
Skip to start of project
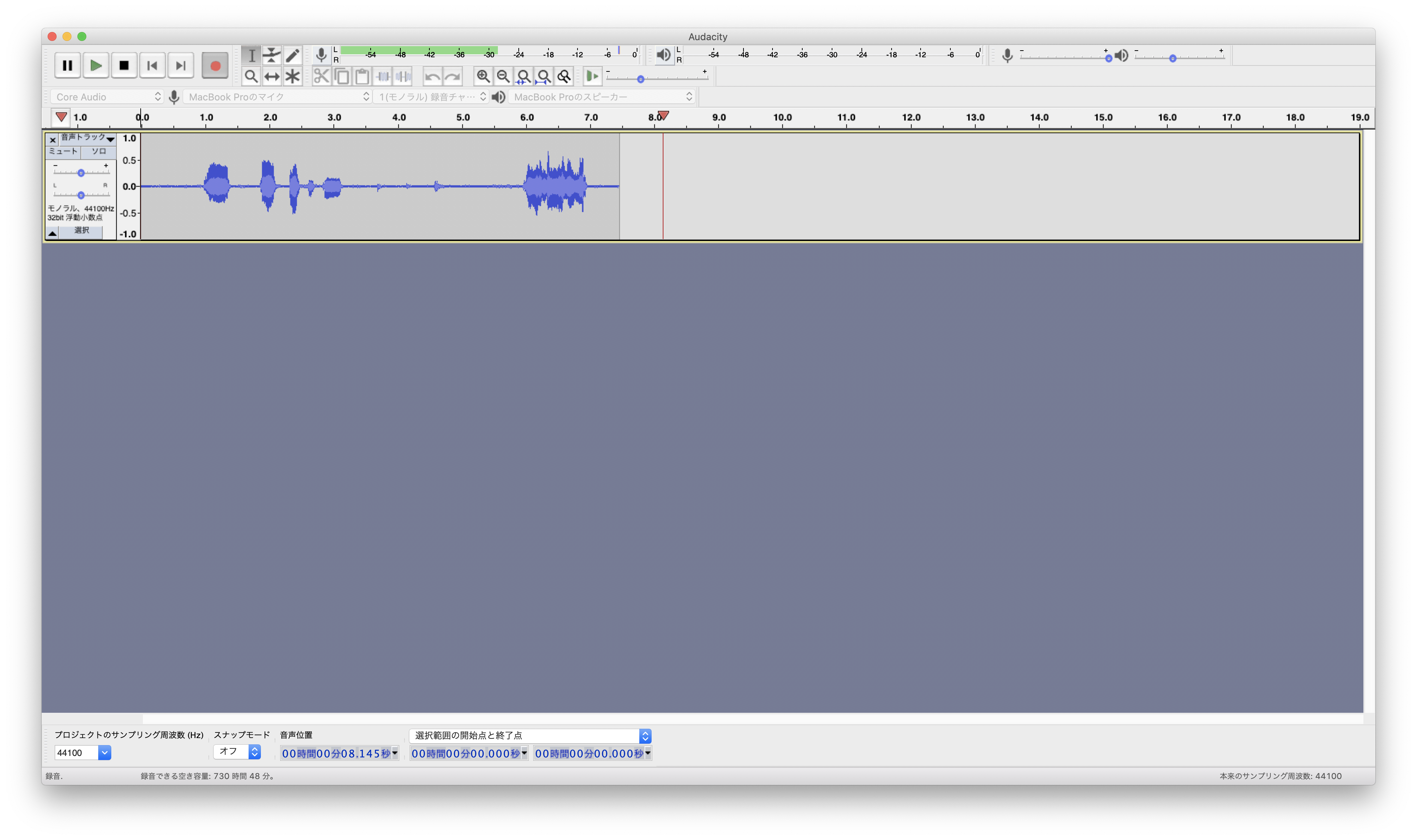pos(152,66)
